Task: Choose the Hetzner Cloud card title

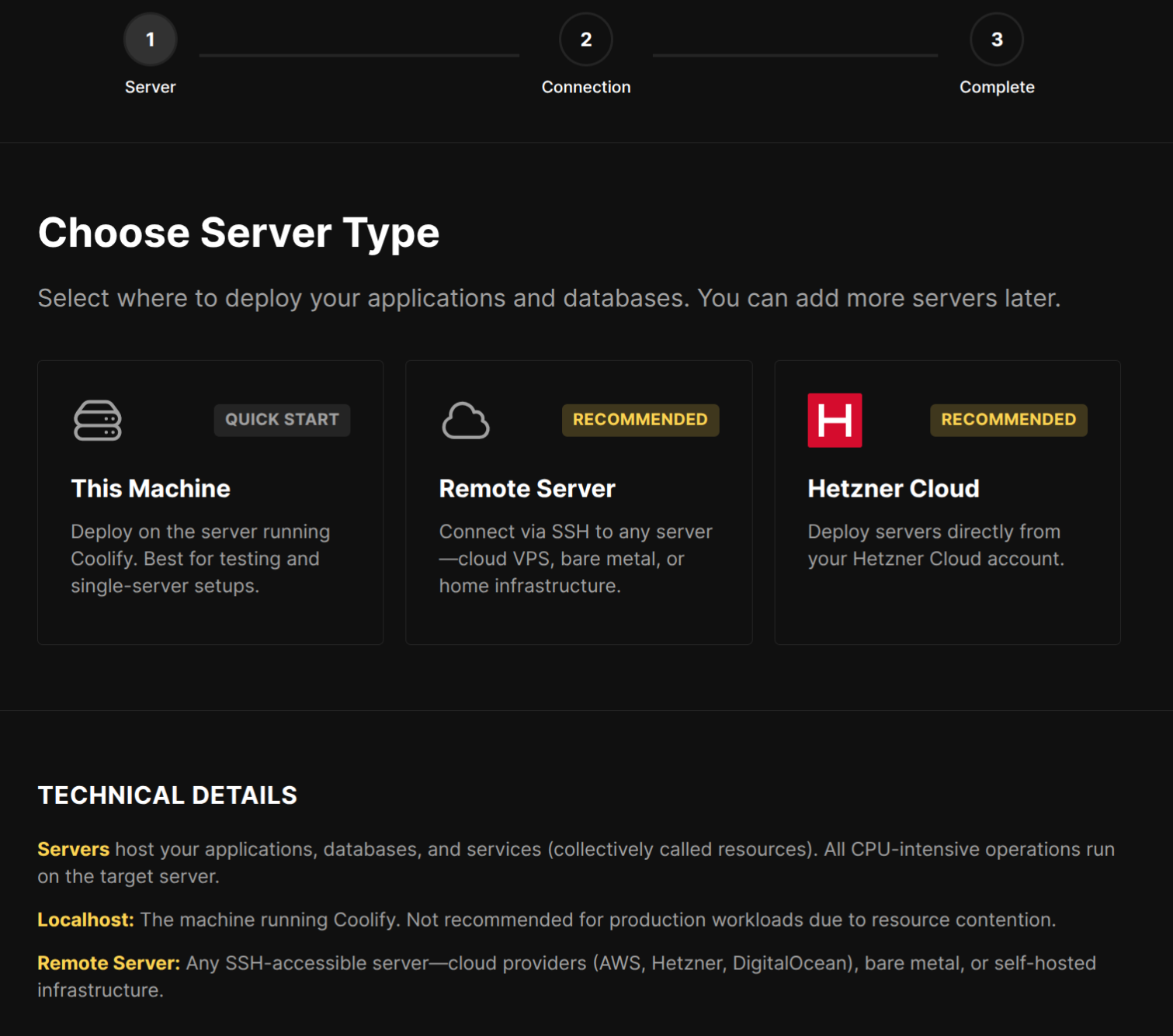Action: tap(894, 489)
